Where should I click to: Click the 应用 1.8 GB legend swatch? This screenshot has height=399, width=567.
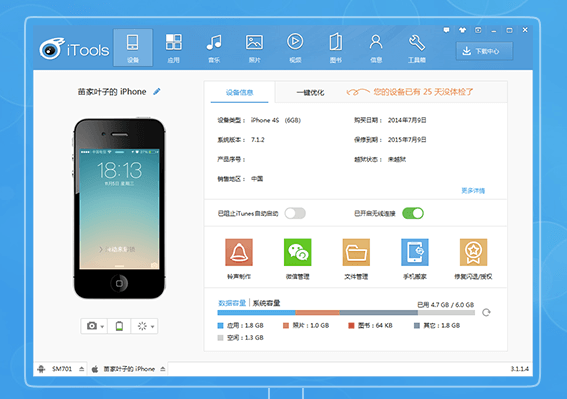[221, 326]
